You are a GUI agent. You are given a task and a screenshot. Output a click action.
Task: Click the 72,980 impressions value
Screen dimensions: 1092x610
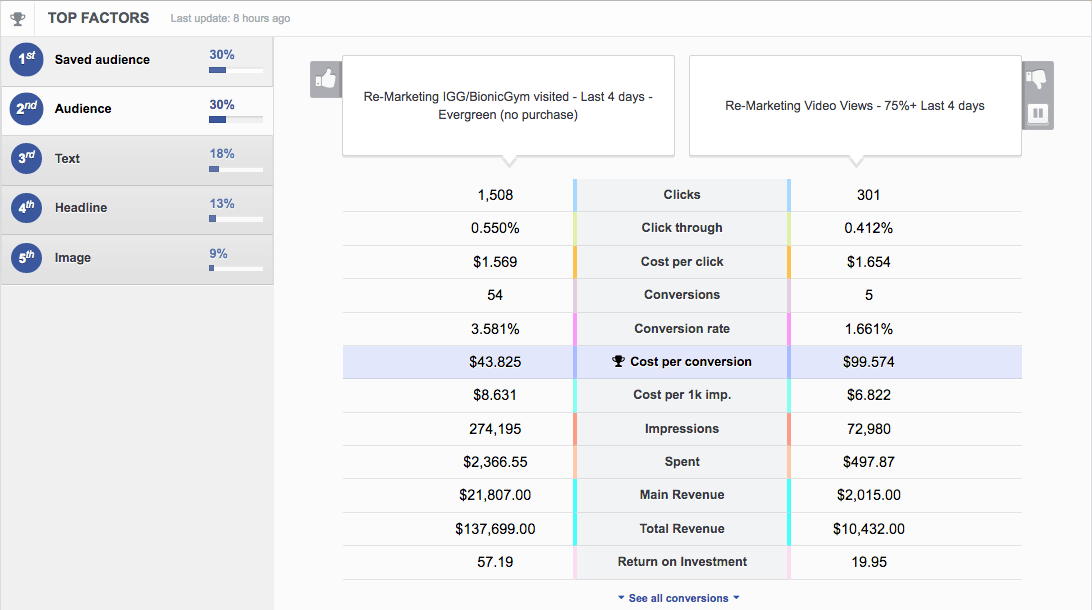tap(868, 429)
